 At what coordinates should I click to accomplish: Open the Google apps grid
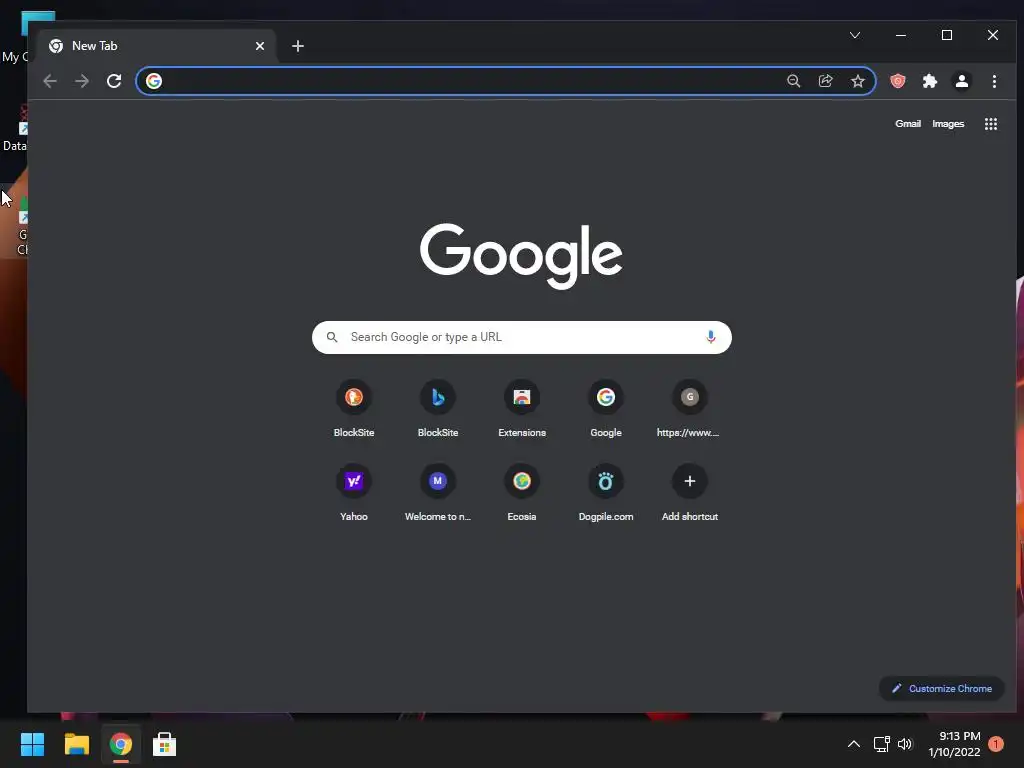[991, 124]
